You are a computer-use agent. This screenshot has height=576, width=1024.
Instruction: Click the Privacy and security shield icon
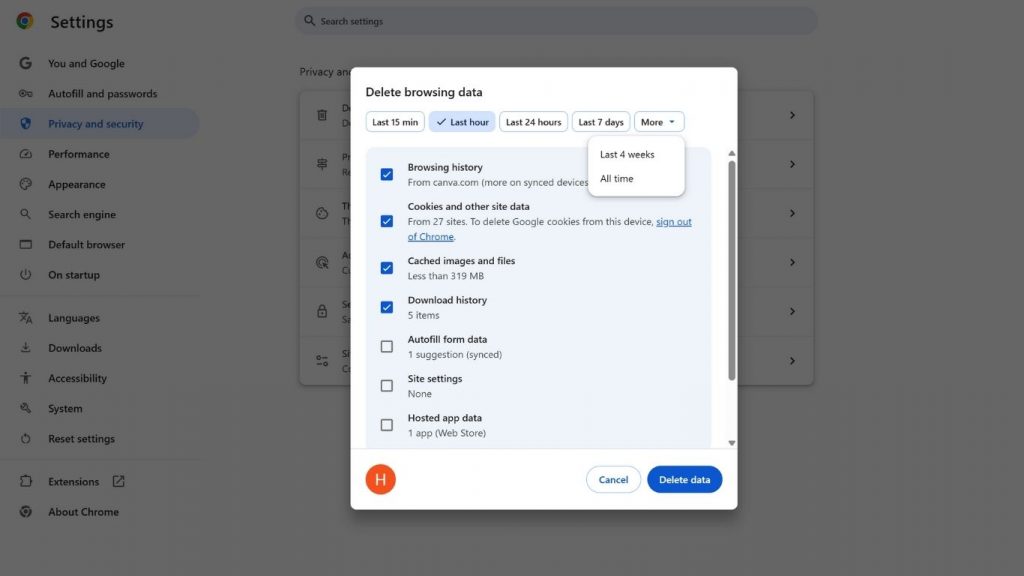(x=26, y=124)
